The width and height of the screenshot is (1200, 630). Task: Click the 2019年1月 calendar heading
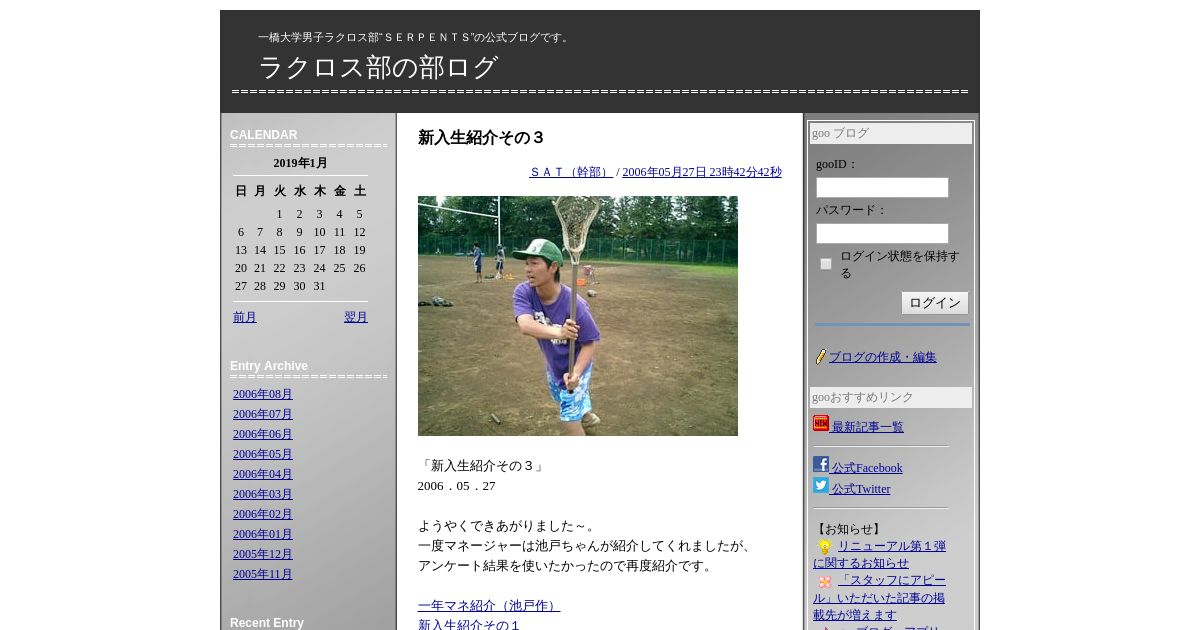tap(300, 163)
